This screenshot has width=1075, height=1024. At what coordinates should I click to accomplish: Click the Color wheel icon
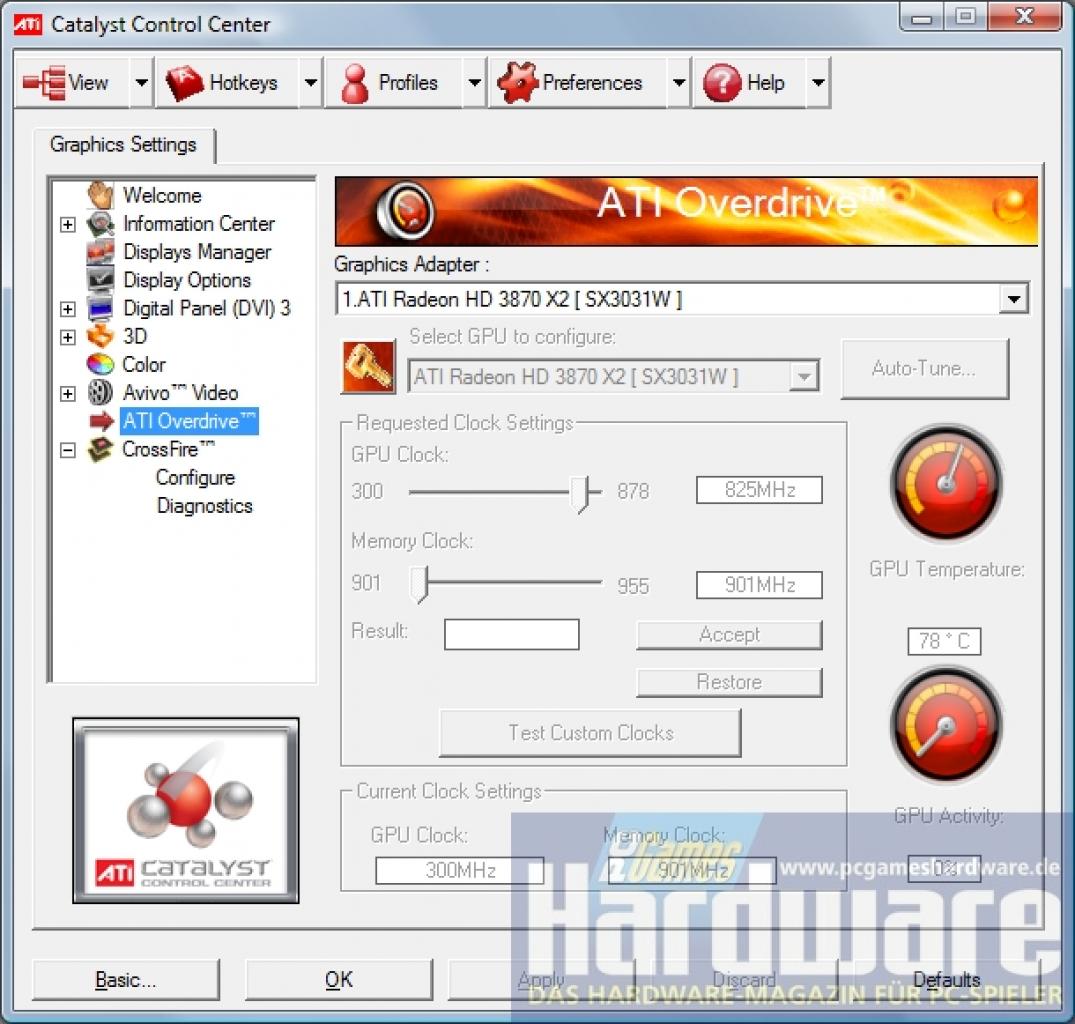point(101,364)
